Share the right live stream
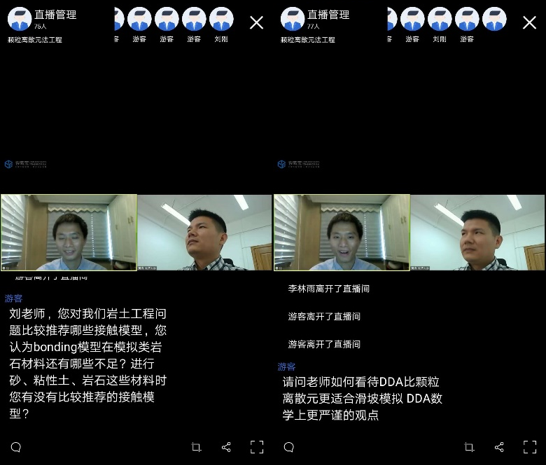 499,447
